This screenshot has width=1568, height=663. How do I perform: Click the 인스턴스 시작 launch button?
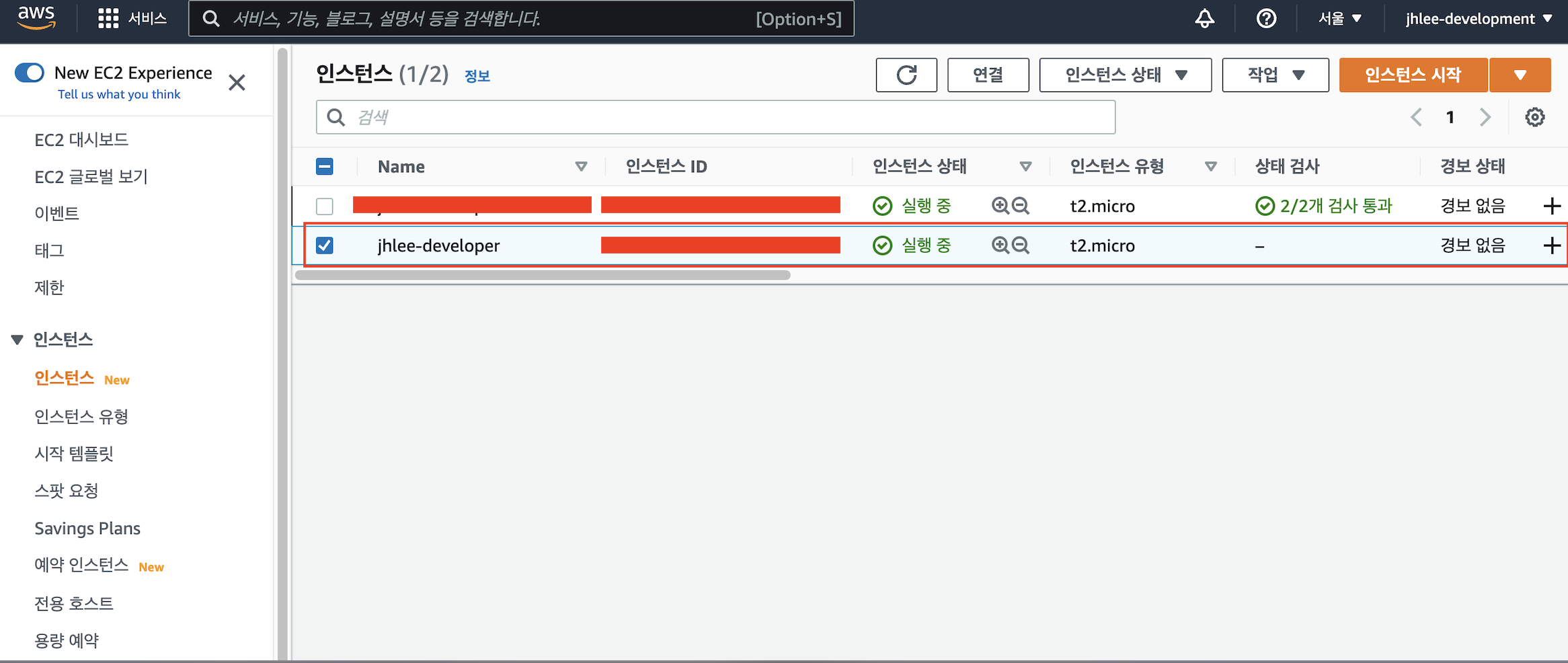[x=1413, y=75]
